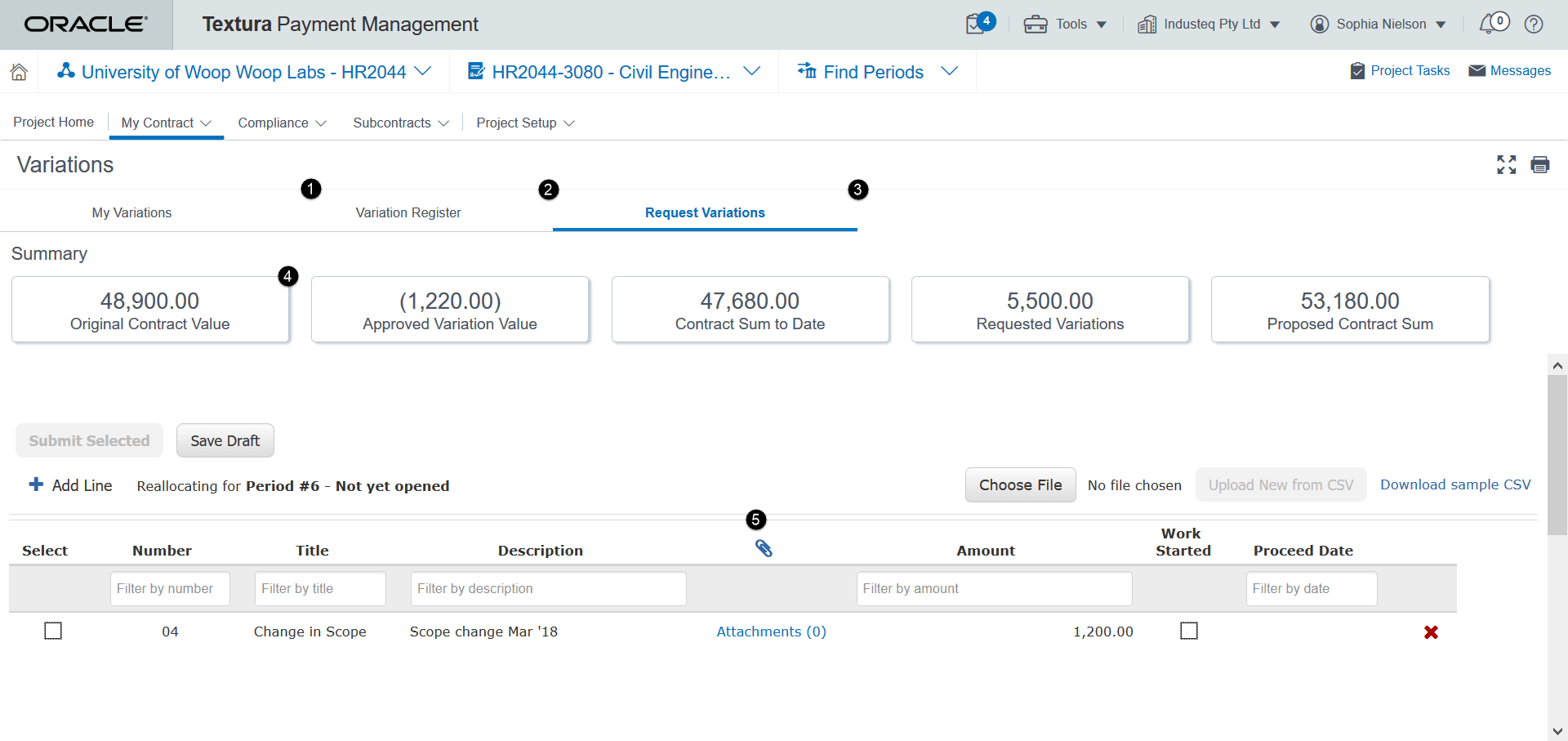Click the blue plus Add Line icon
Image resolution: width=1568 pixels, height=741 pixels.
36,484
